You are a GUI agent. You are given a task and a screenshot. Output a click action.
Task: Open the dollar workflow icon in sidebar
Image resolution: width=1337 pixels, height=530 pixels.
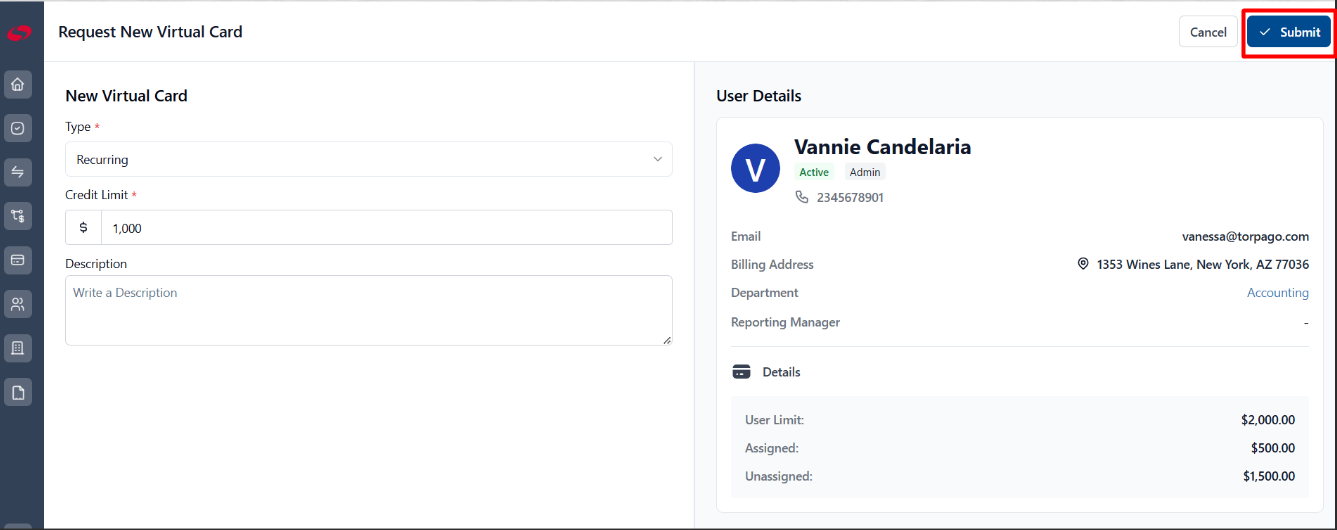pyautogui.click(x=17, y=216)
